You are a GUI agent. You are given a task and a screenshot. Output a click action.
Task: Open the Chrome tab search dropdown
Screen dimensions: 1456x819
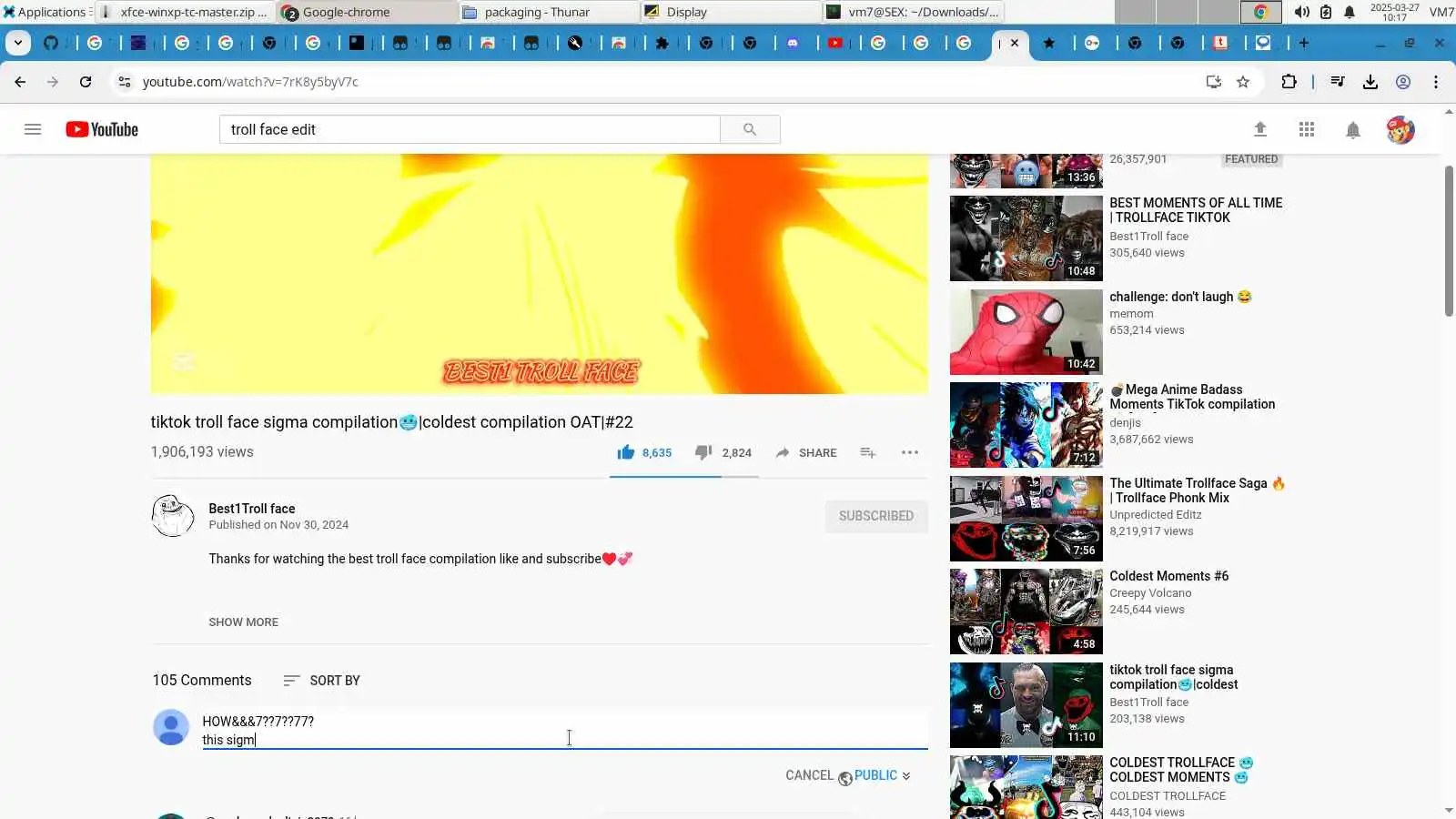(18, 43)
